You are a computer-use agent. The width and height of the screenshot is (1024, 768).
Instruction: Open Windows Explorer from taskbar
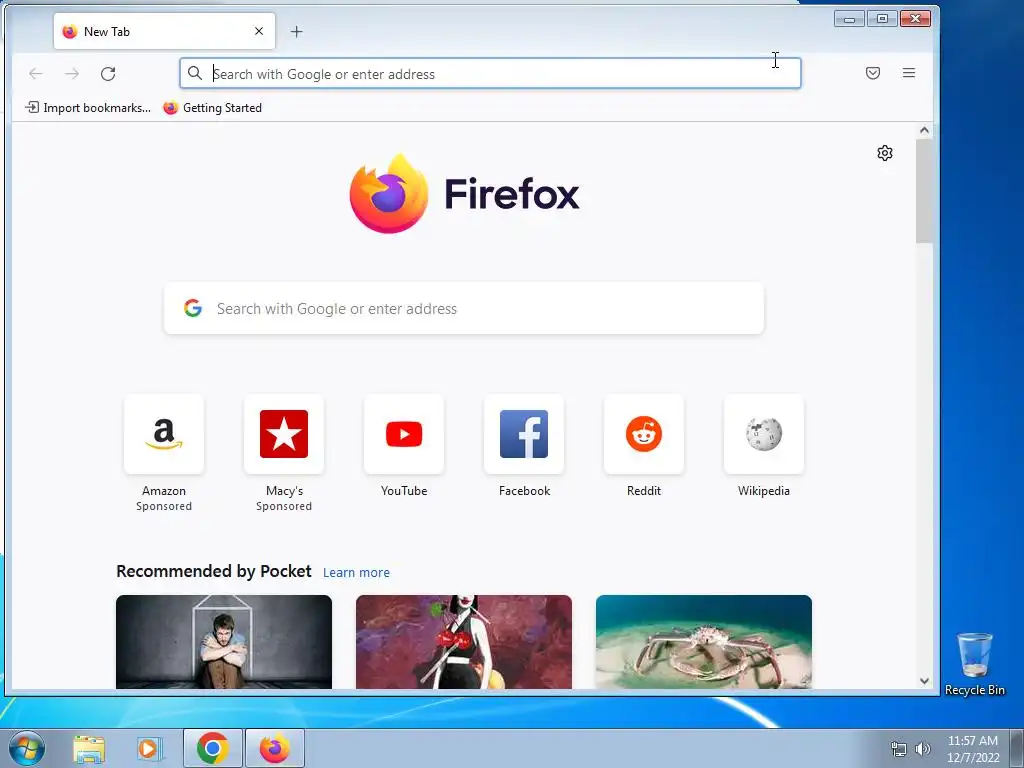click(x=89, y=748)
